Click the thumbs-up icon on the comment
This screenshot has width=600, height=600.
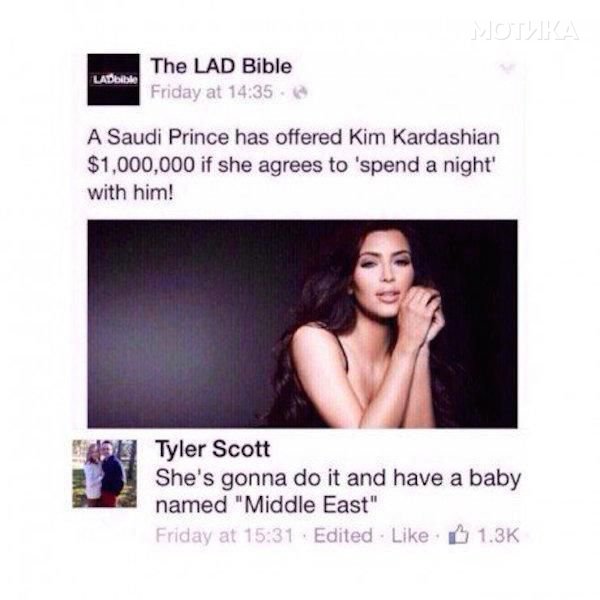[458, 534]
